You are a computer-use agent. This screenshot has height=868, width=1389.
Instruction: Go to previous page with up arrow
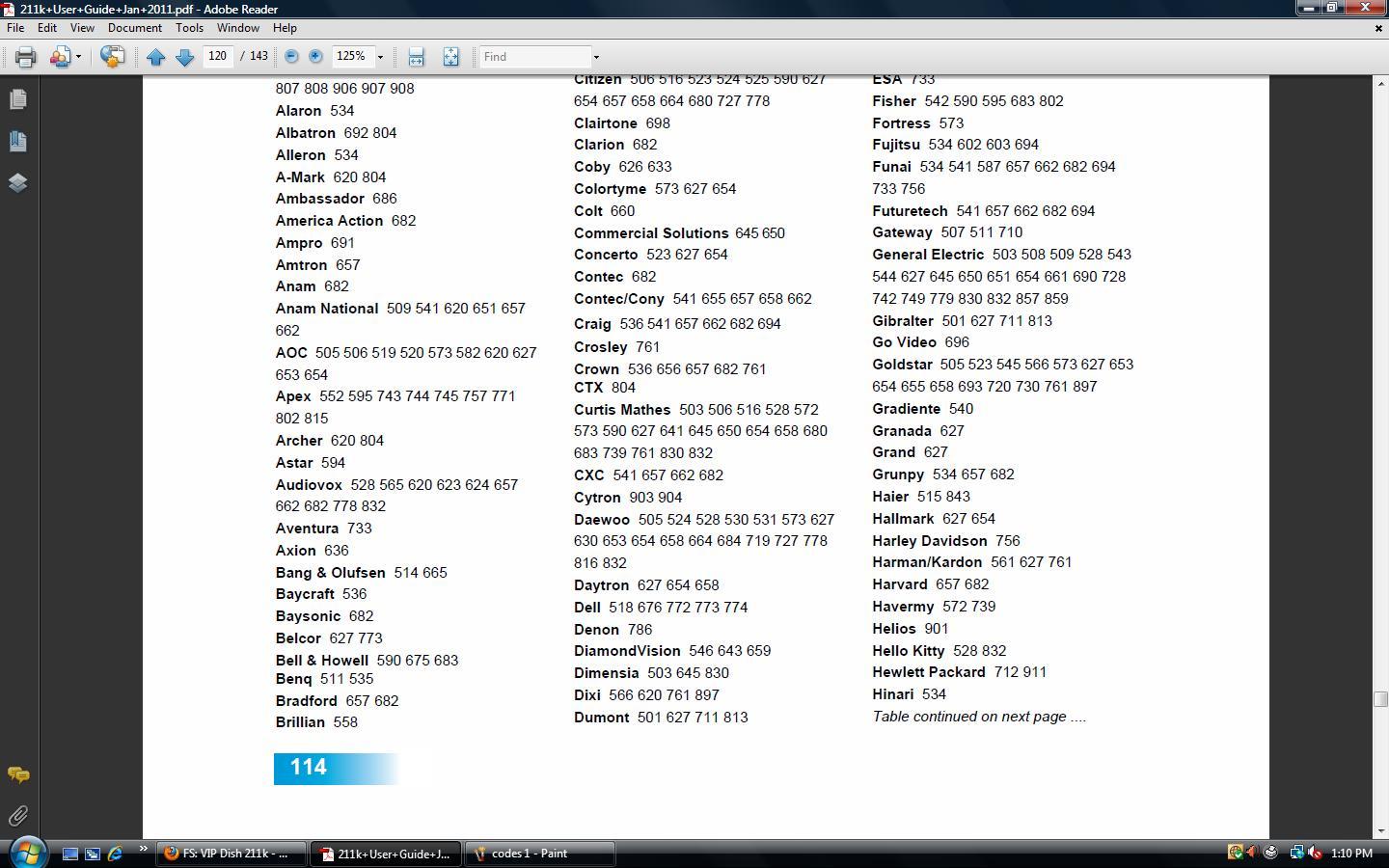(x=155, y=58)
